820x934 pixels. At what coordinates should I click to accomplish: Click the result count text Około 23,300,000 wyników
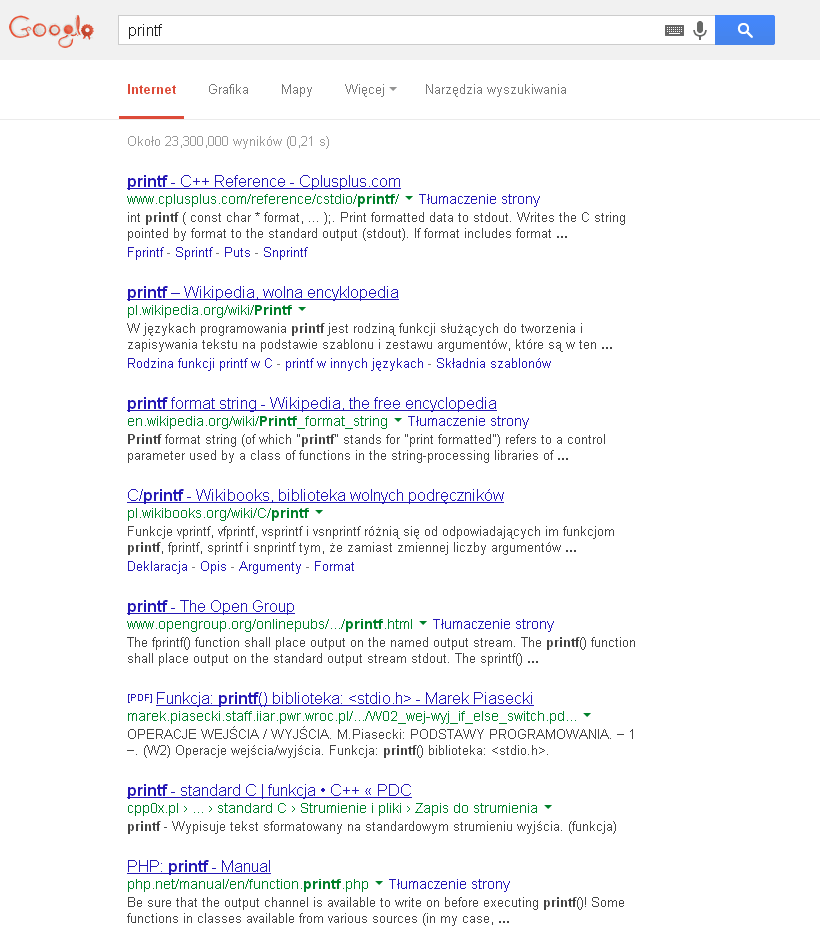coord(228,142)
